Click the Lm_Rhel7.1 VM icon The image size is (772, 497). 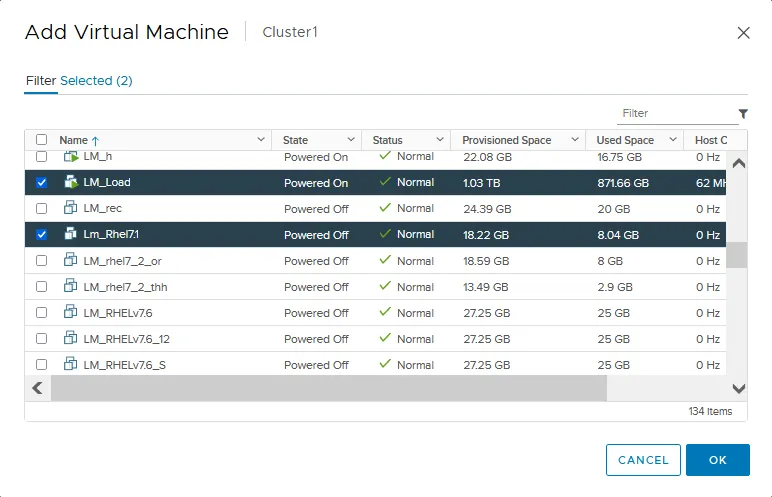(x=70, y=234)
